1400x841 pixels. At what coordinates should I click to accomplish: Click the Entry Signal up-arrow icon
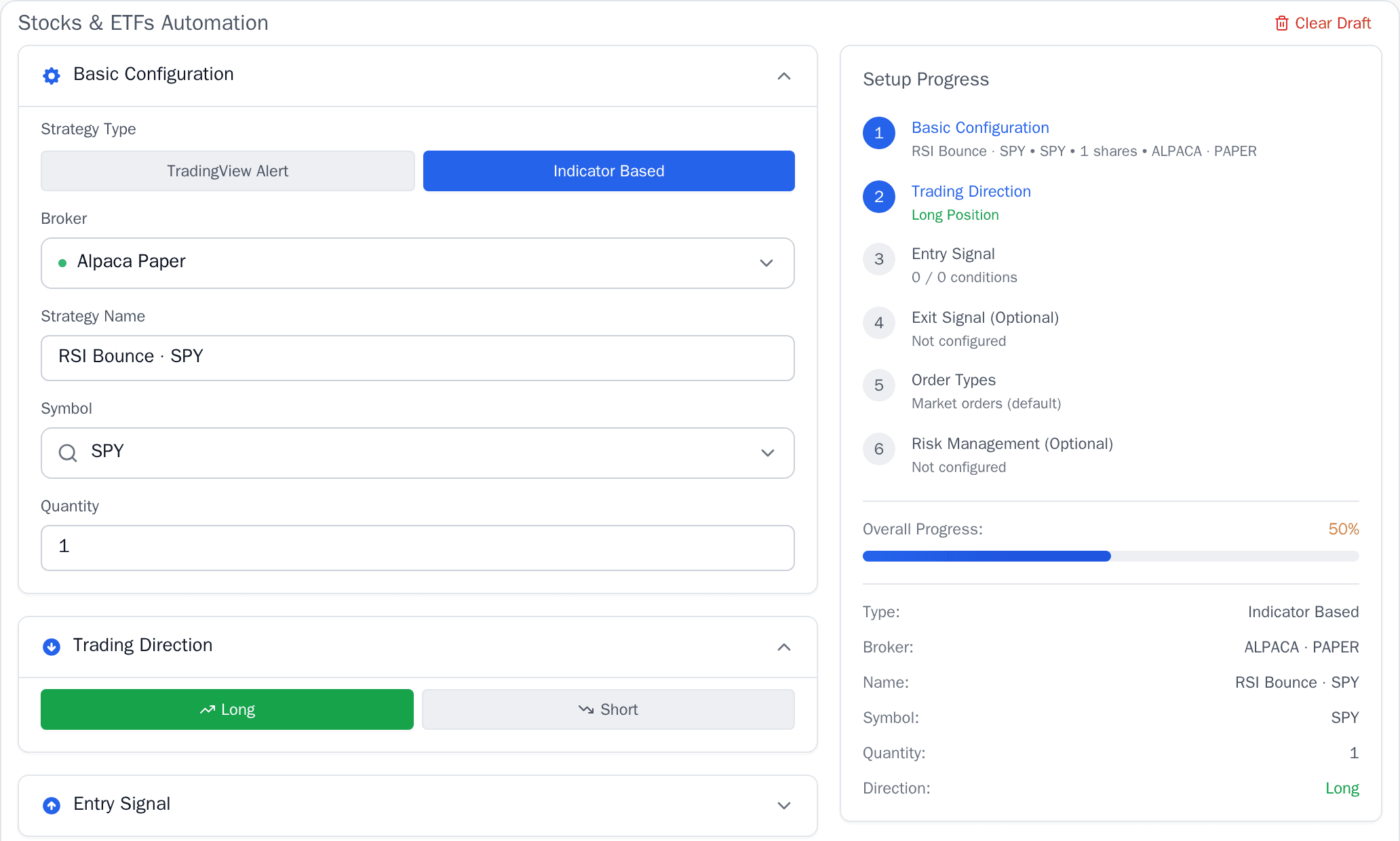coord(52,805)
